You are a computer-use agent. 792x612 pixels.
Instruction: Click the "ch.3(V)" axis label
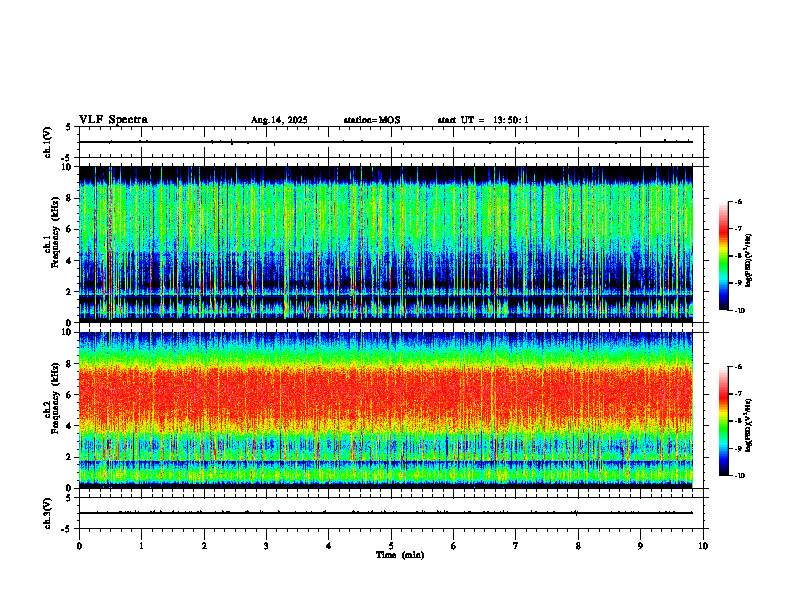48,513
